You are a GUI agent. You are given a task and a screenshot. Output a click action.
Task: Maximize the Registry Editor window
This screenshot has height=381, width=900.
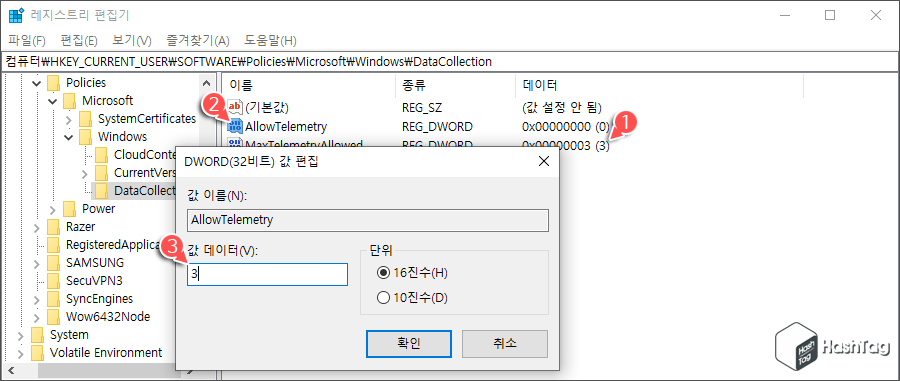830,15
